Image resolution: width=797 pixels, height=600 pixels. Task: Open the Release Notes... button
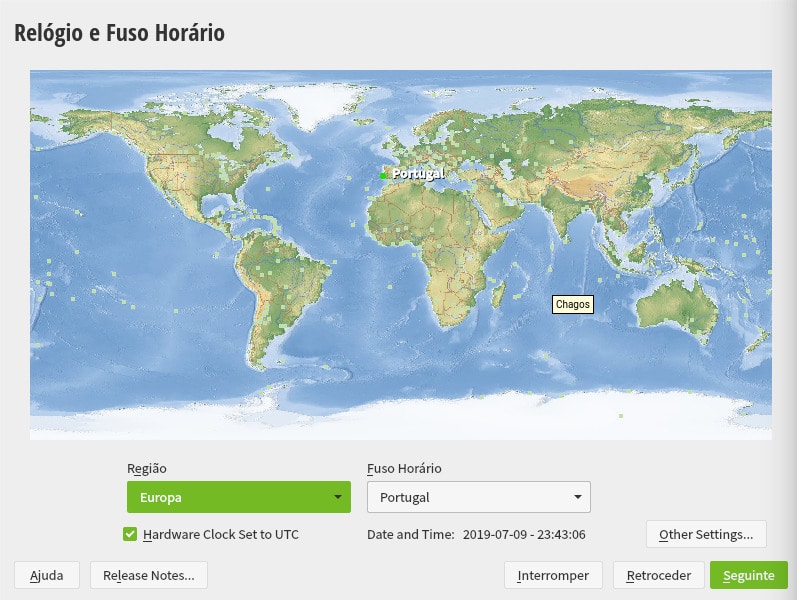tap(149, 575)
